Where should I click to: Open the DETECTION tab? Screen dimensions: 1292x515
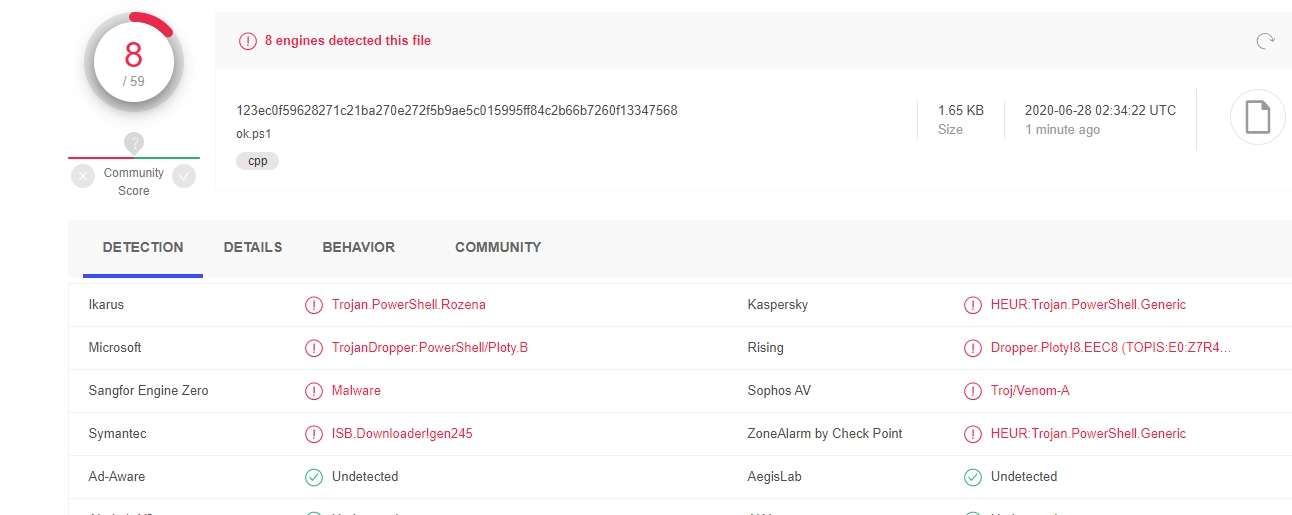point(143,247)
